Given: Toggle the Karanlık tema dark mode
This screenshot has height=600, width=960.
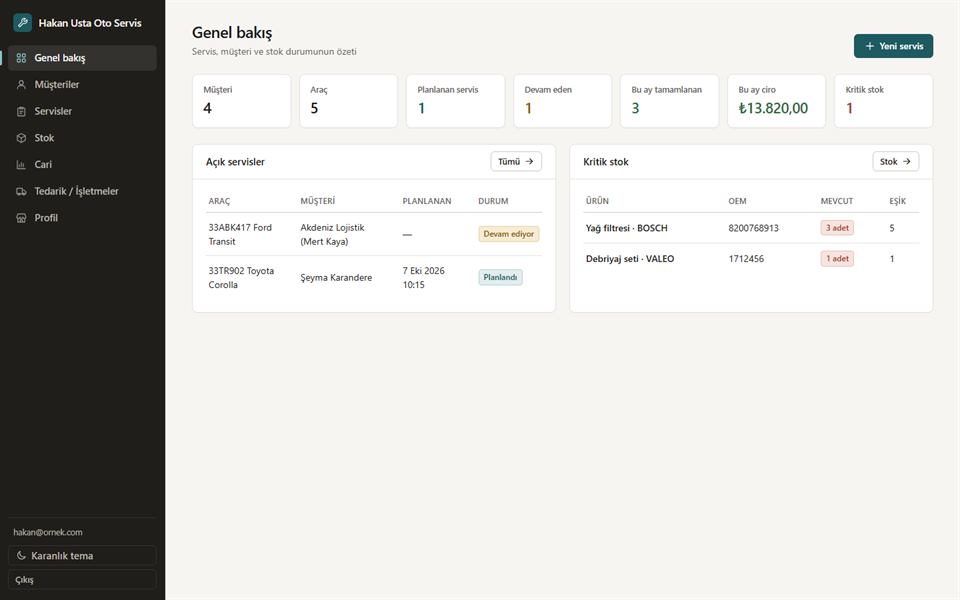Looking at the screenshot, I should click(x=83, y=555).
